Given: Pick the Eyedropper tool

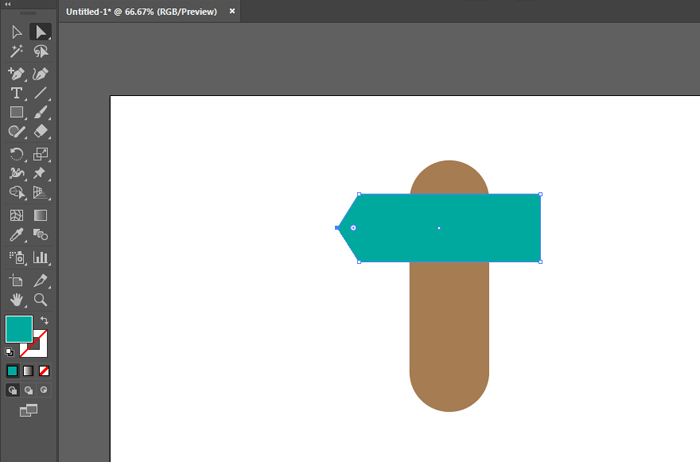Looking at the screenshot, I should 17,235.
